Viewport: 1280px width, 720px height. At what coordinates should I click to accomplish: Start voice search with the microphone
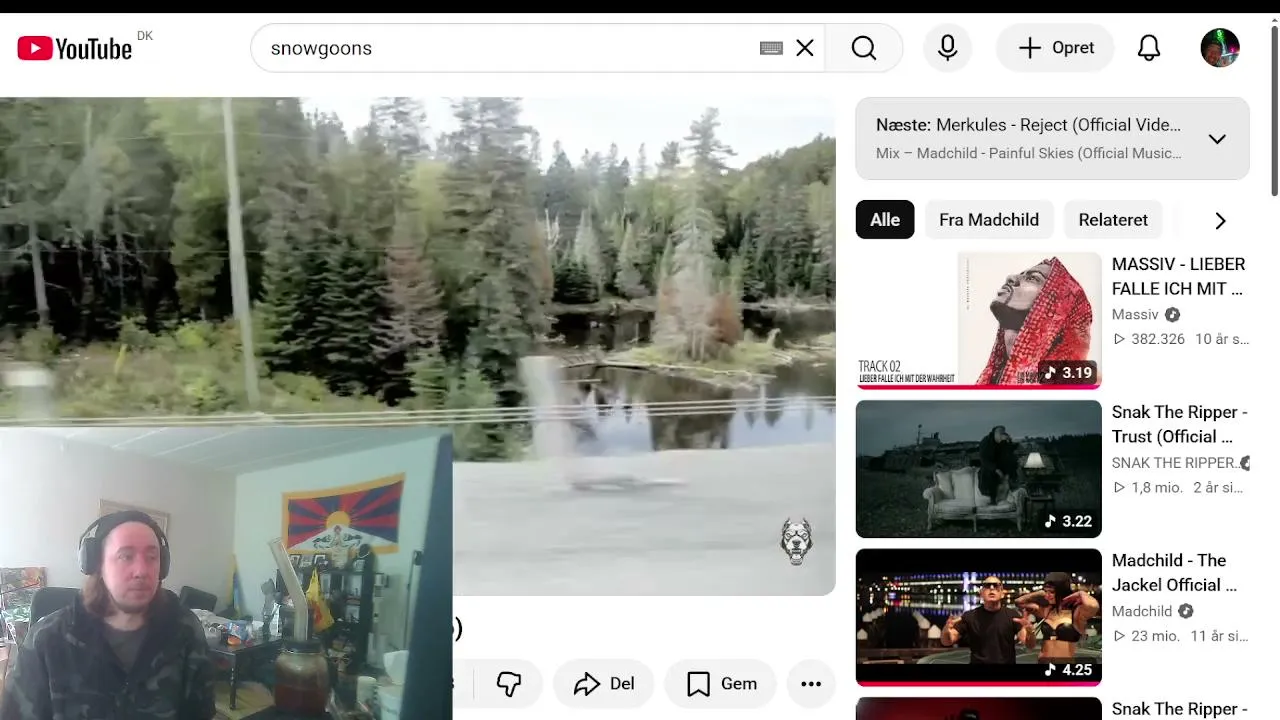point(948,48)
